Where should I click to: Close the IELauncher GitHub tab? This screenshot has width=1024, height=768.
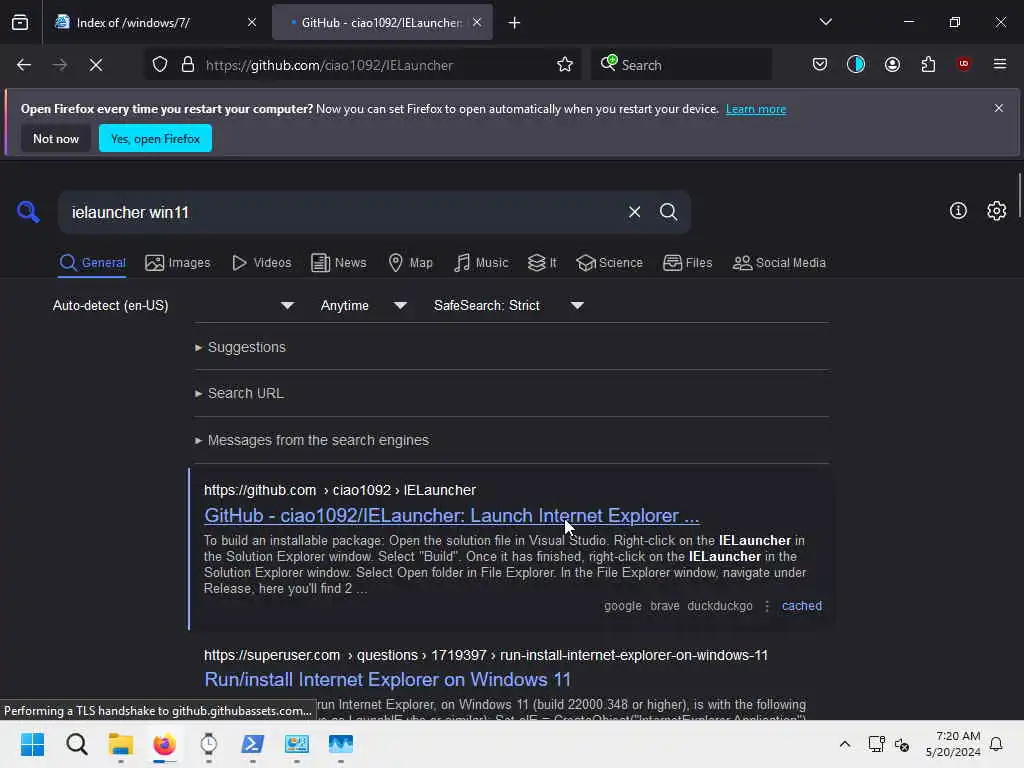(x=477, y=23)
